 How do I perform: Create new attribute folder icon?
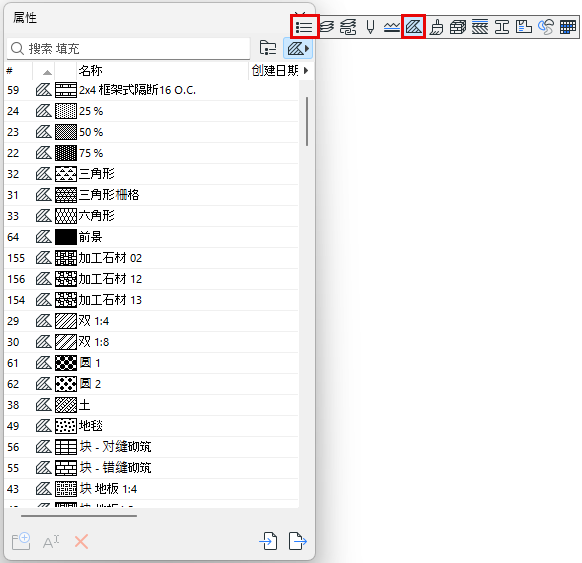pyautogui.click(x=21, y=541)
